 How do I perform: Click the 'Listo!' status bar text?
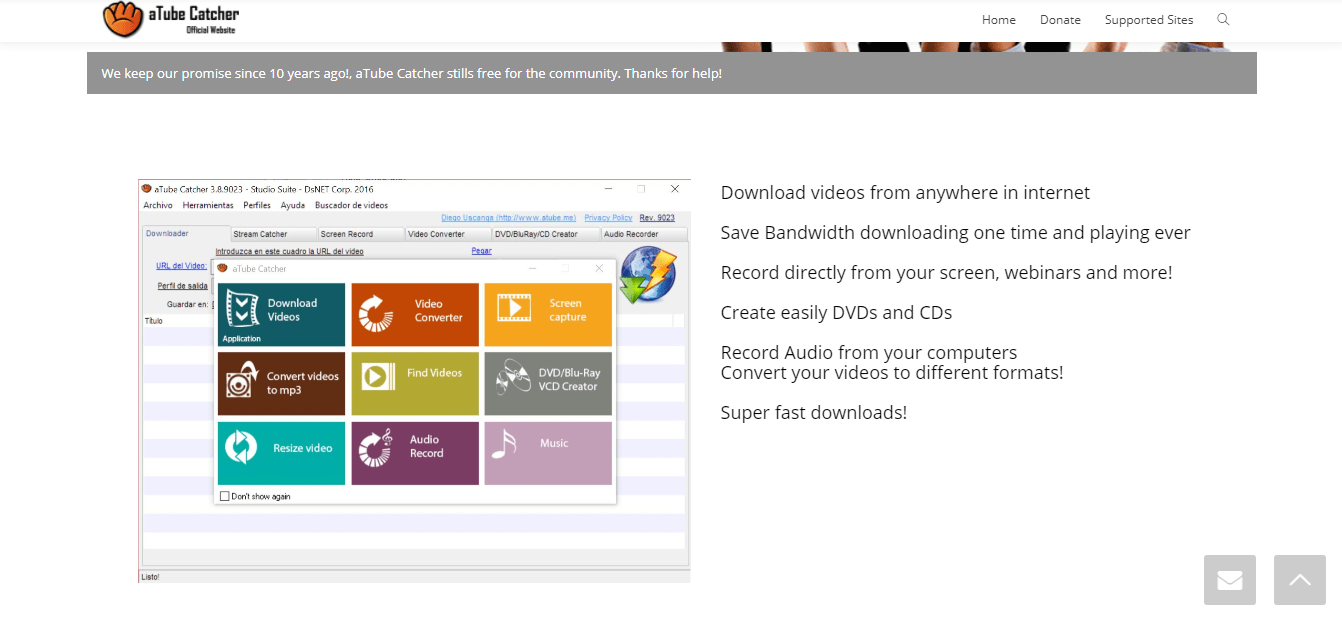coord(150,577)
